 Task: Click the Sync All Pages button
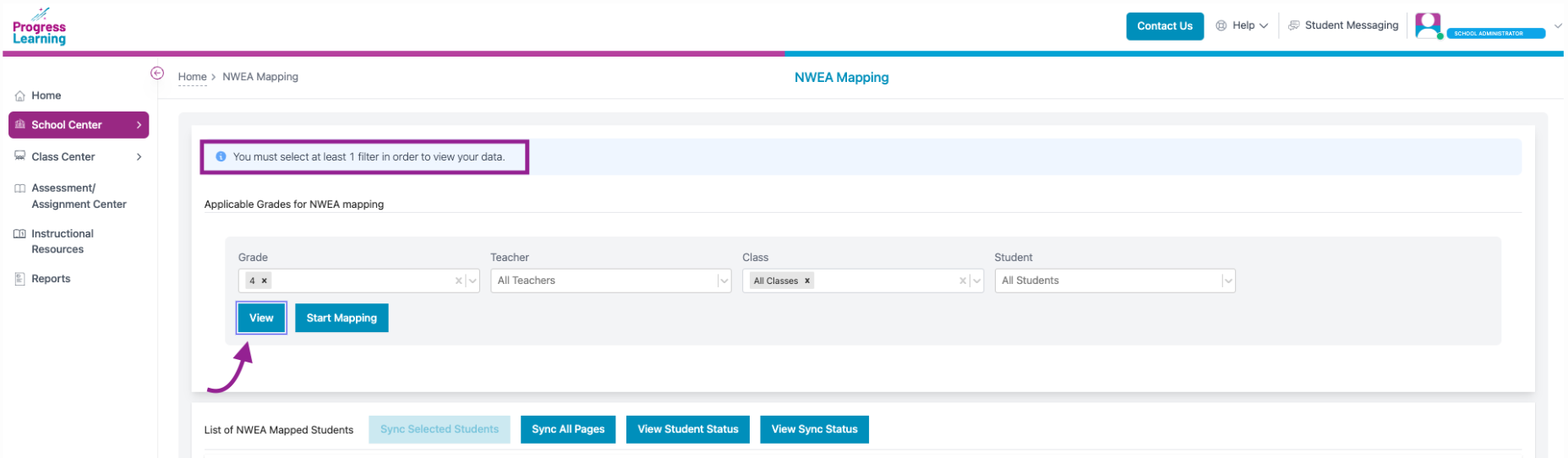point(568,429)
